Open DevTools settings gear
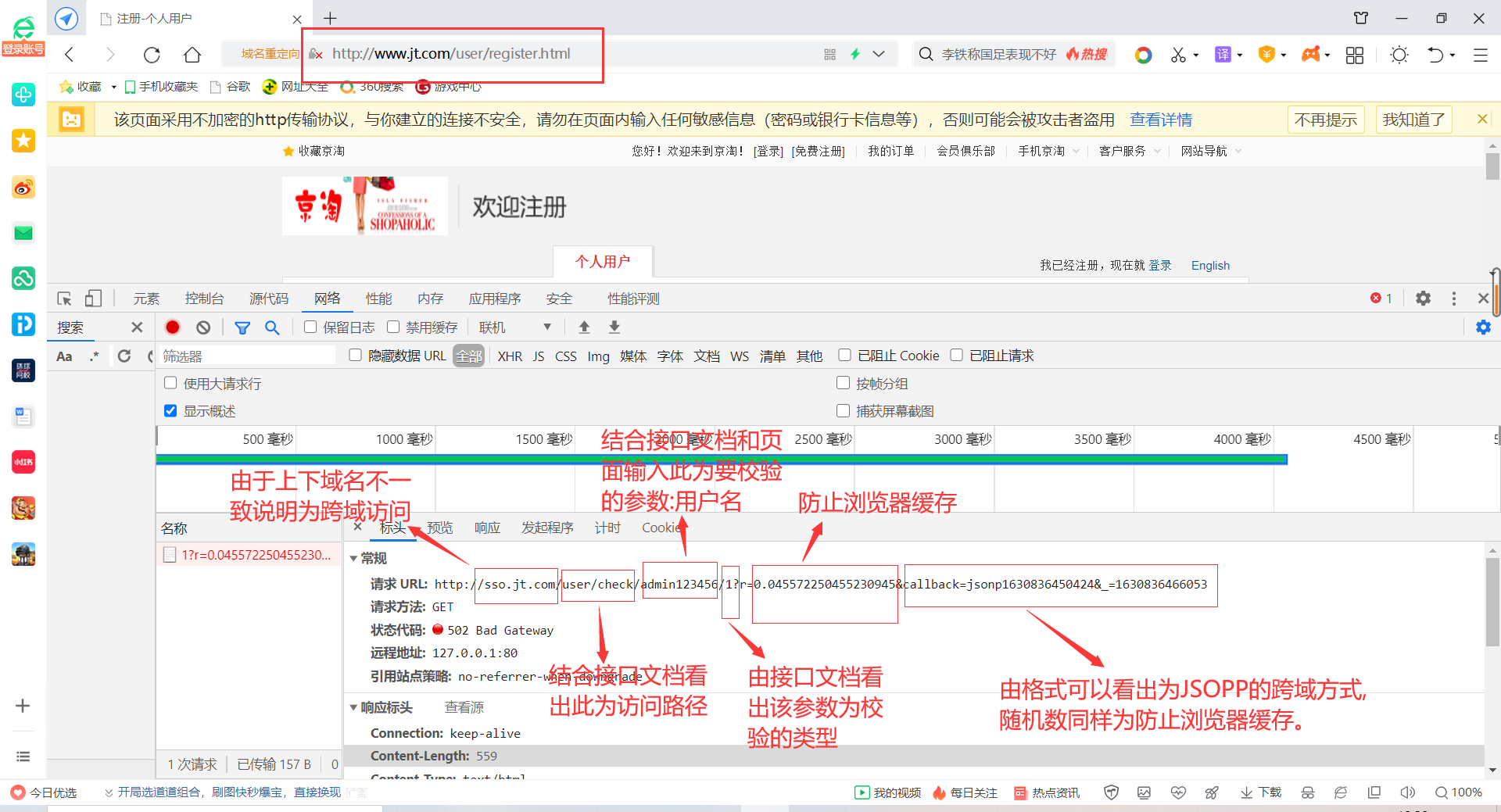This screenshot has height=812, width=1501. pyautogui.click(x=1424, y=299)
